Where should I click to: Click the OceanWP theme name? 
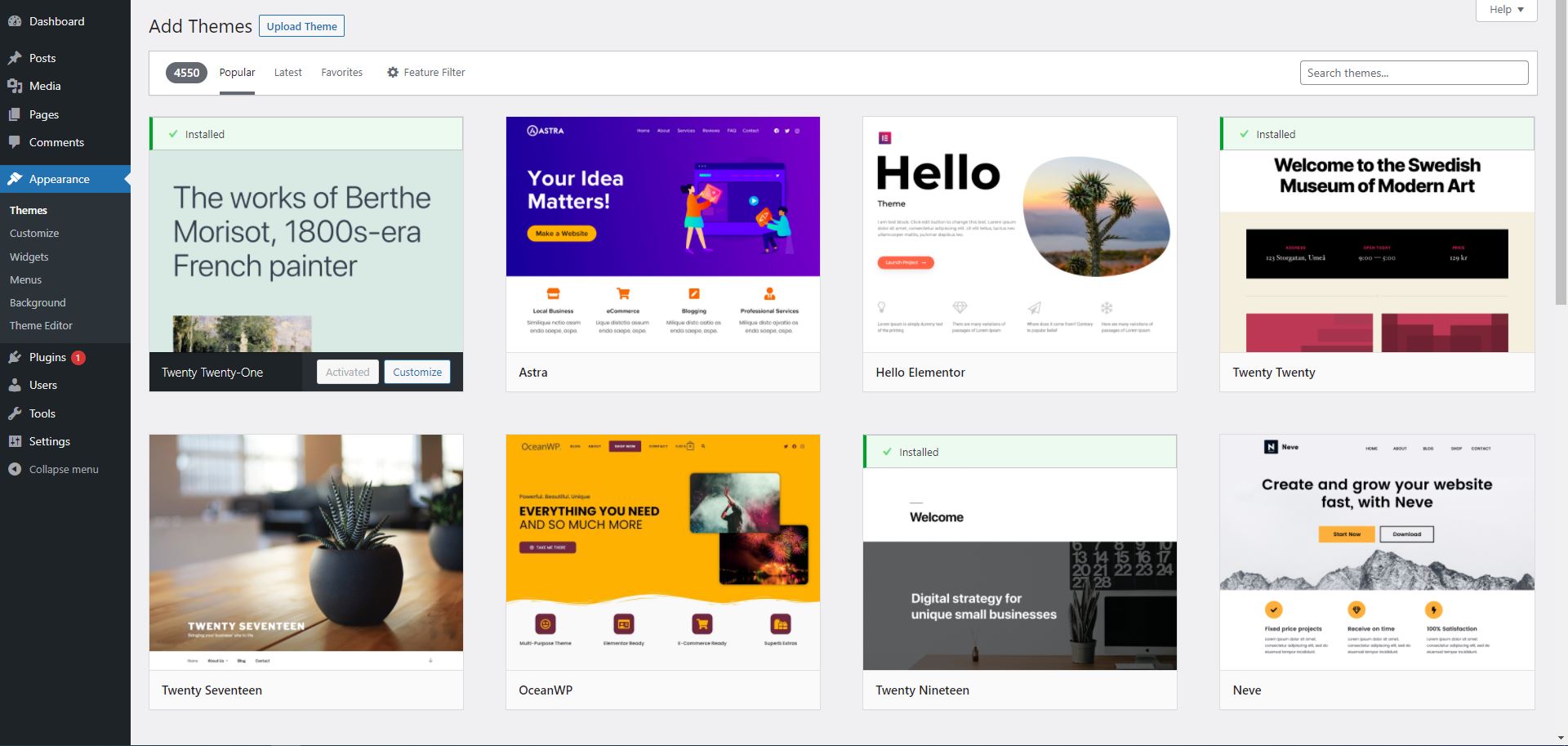tap(546, 690)
